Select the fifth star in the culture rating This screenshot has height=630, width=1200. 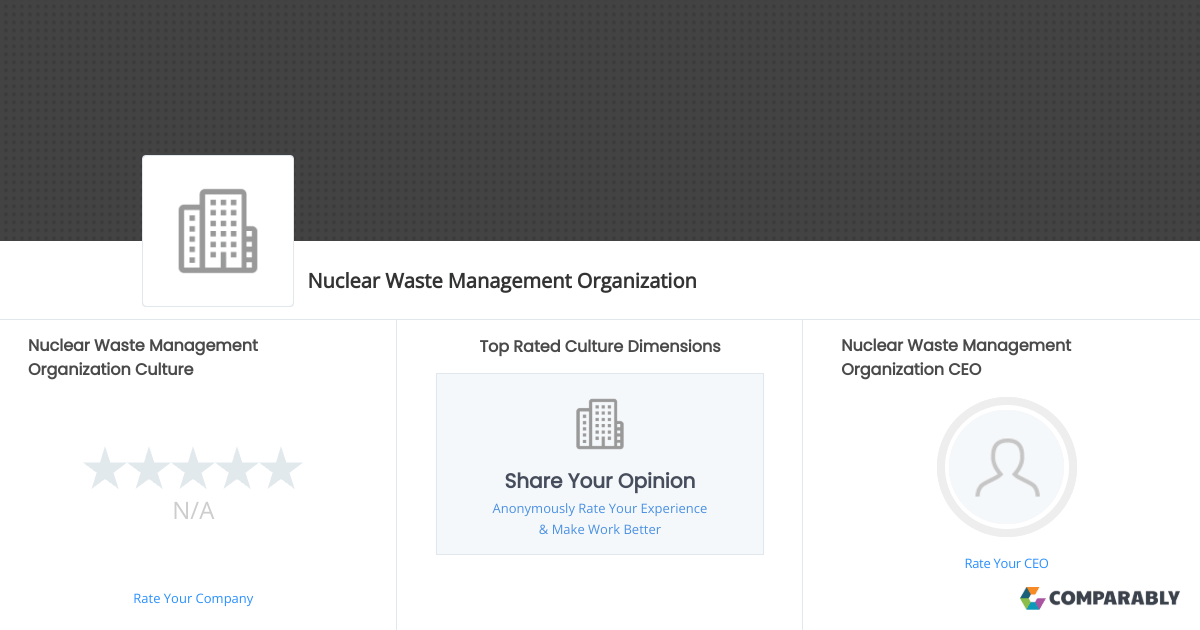click(x=281, y=467)
